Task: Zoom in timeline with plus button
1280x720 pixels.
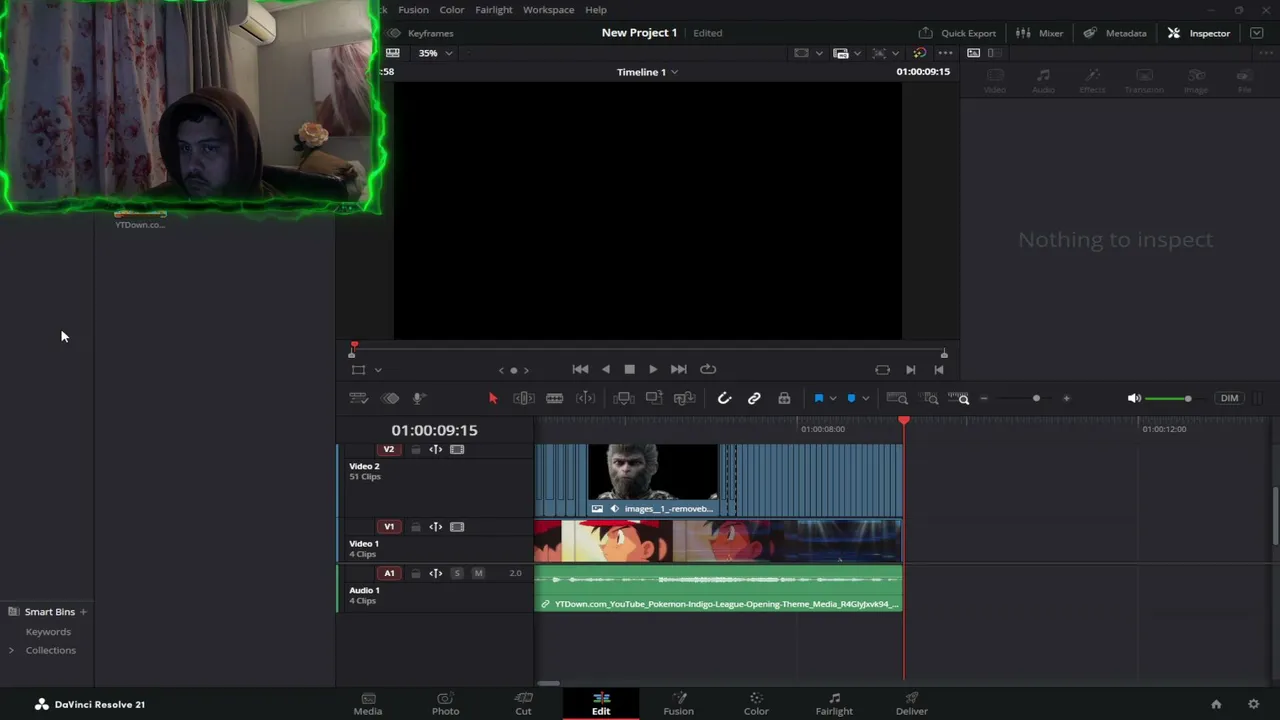Action: tap(1066, 398)
